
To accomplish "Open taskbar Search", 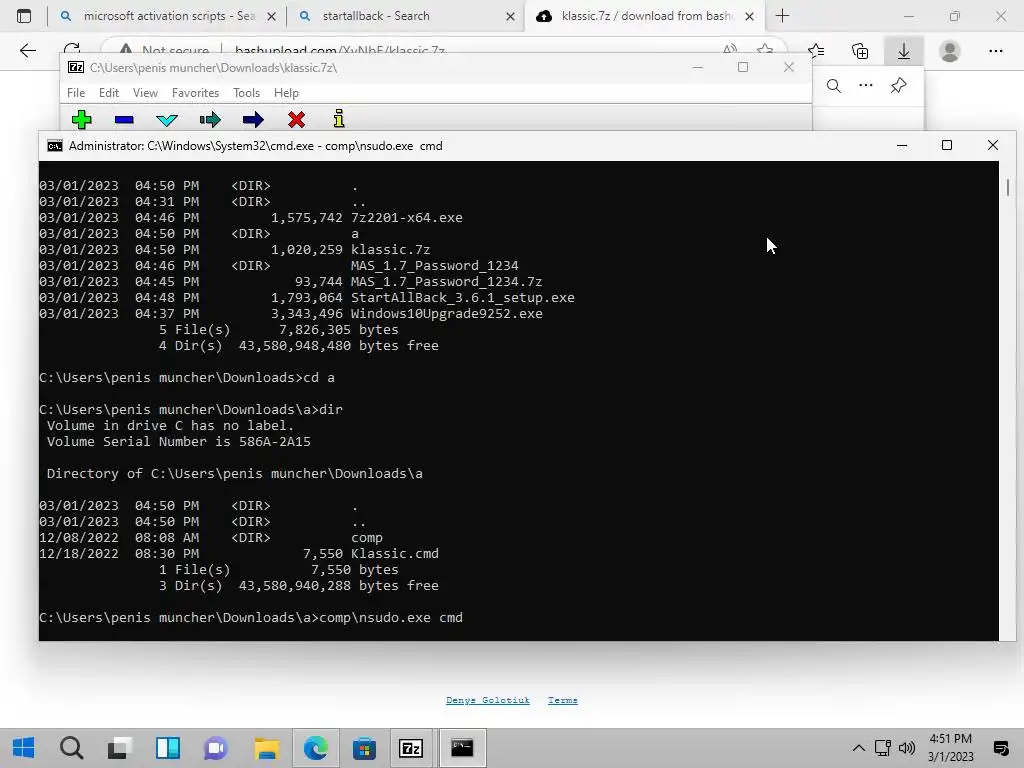I will pos(71,748).
